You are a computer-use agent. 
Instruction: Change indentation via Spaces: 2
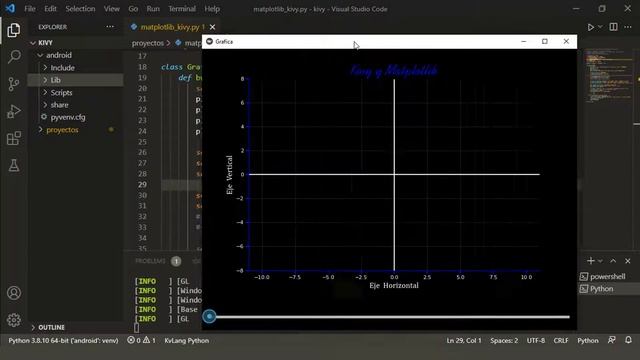click(504, 340)
